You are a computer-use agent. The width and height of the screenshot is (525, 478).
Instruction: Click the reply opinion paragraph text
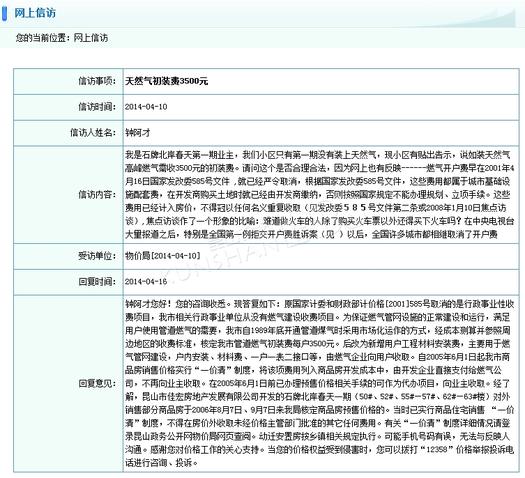(320, 383)
